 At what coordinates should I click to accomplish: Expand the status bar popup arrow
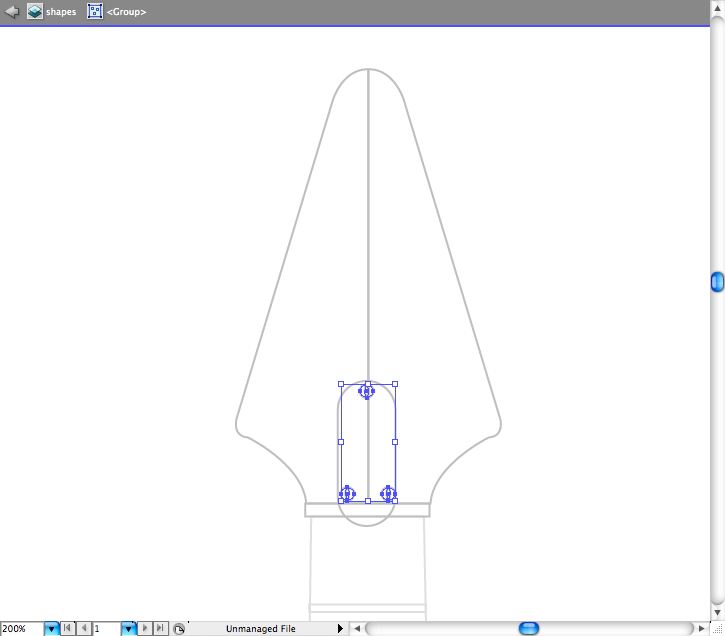click(x=340, y=628)
